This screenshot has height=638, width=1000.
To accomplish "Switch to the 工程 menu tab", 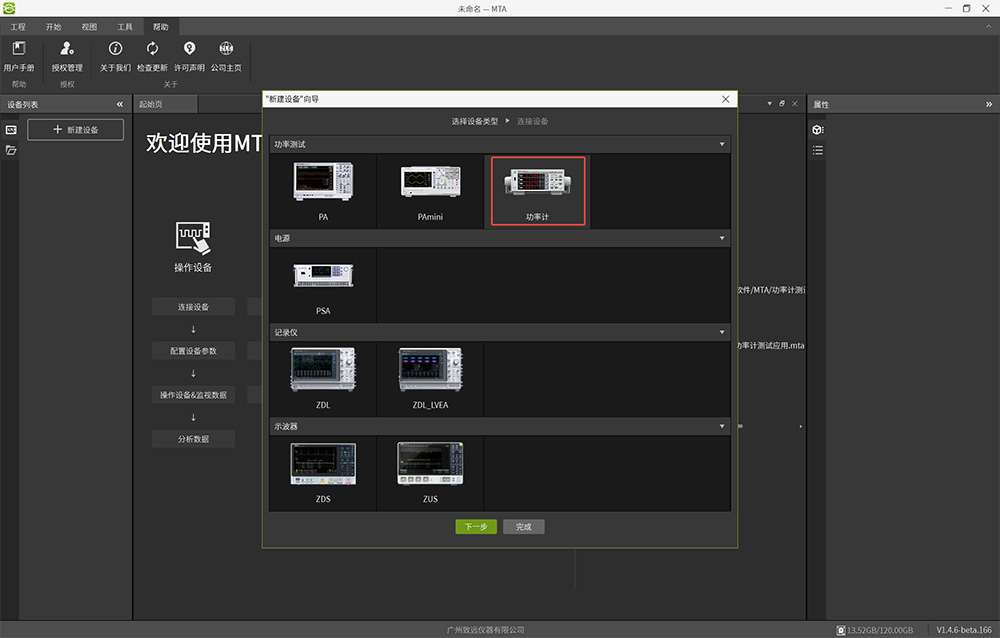I will 18,27.
